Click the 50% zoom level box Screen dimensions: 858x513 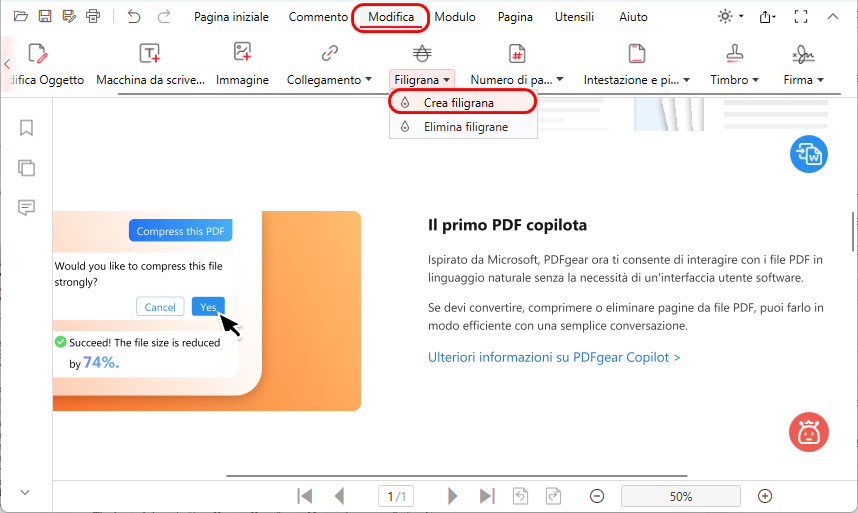[681, 496]
